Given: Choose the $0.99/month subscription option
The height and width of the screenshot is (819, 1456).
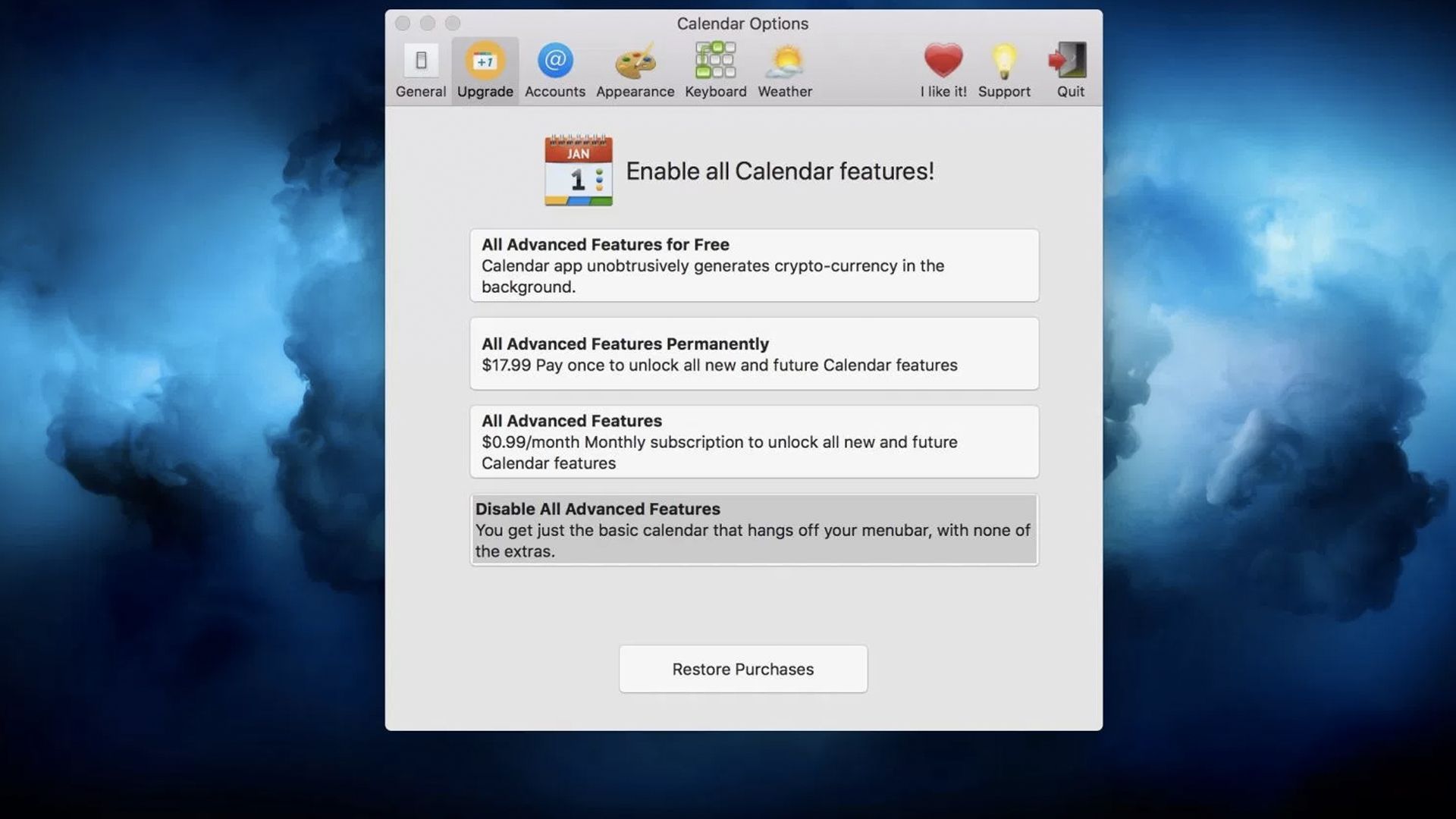Looking at the screenshot, I should tap(754, 441).
